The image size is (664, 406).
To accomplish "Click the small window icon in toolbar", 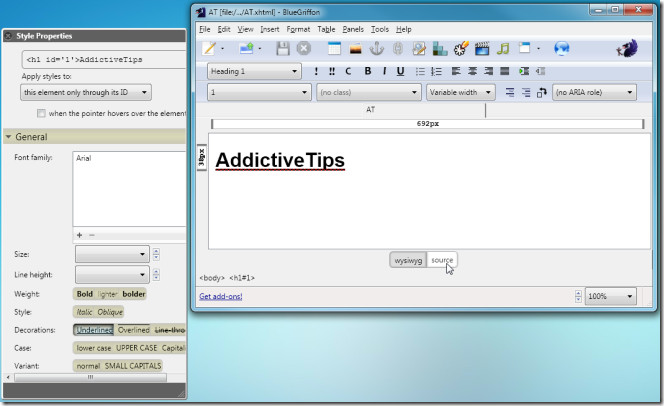I will pos(525,48).
